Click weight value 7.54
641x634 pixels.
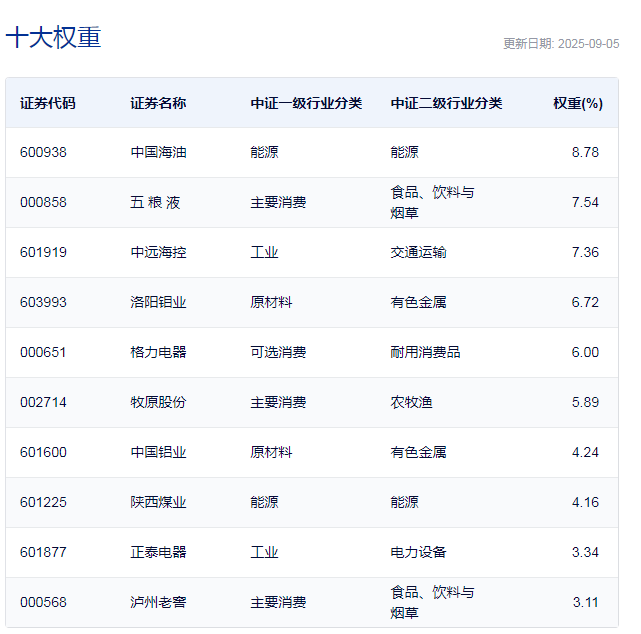point(585,202)
